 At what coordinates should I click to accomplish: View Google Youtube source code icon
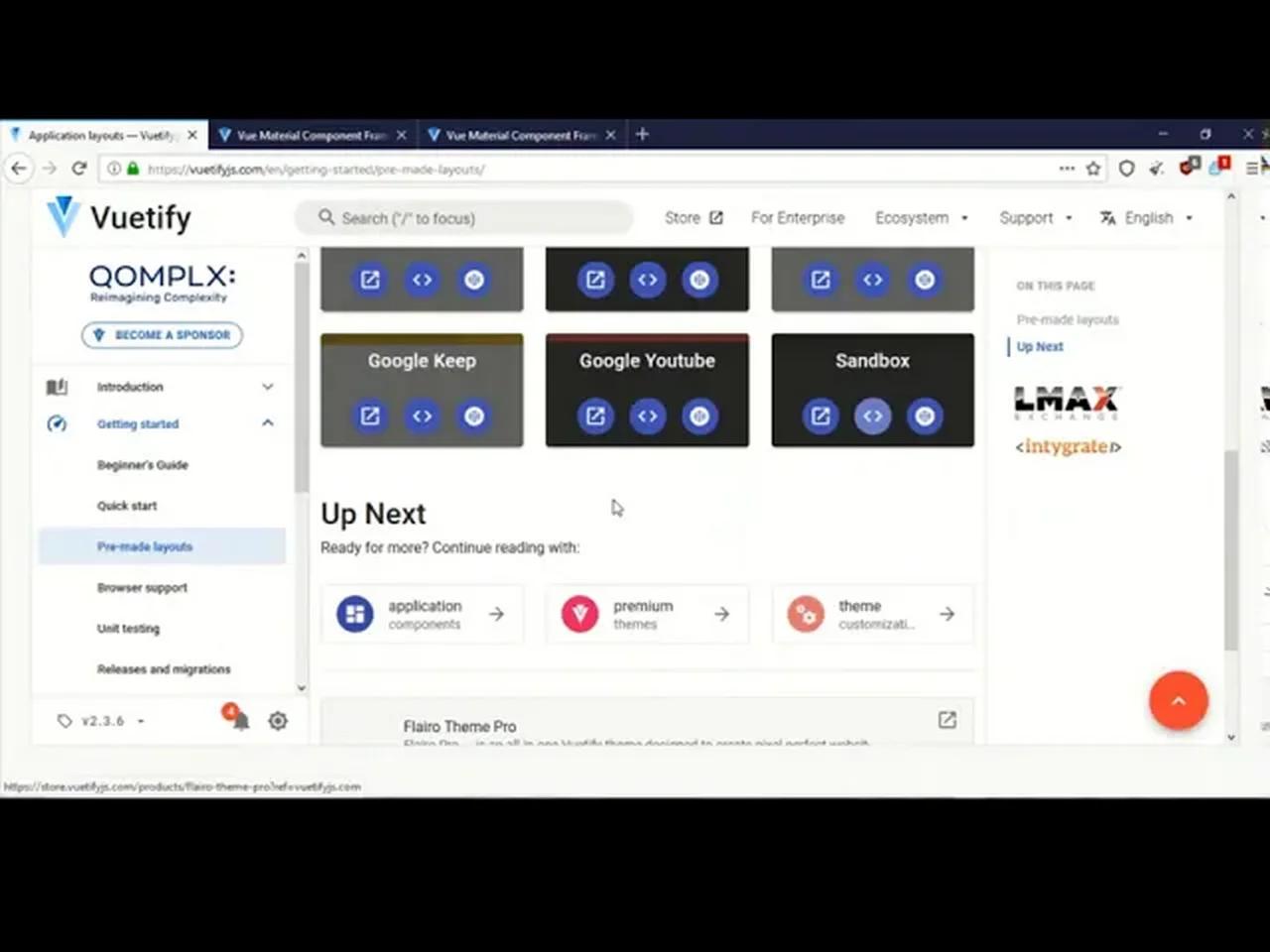pyautogui.click(x=647, y=416)
